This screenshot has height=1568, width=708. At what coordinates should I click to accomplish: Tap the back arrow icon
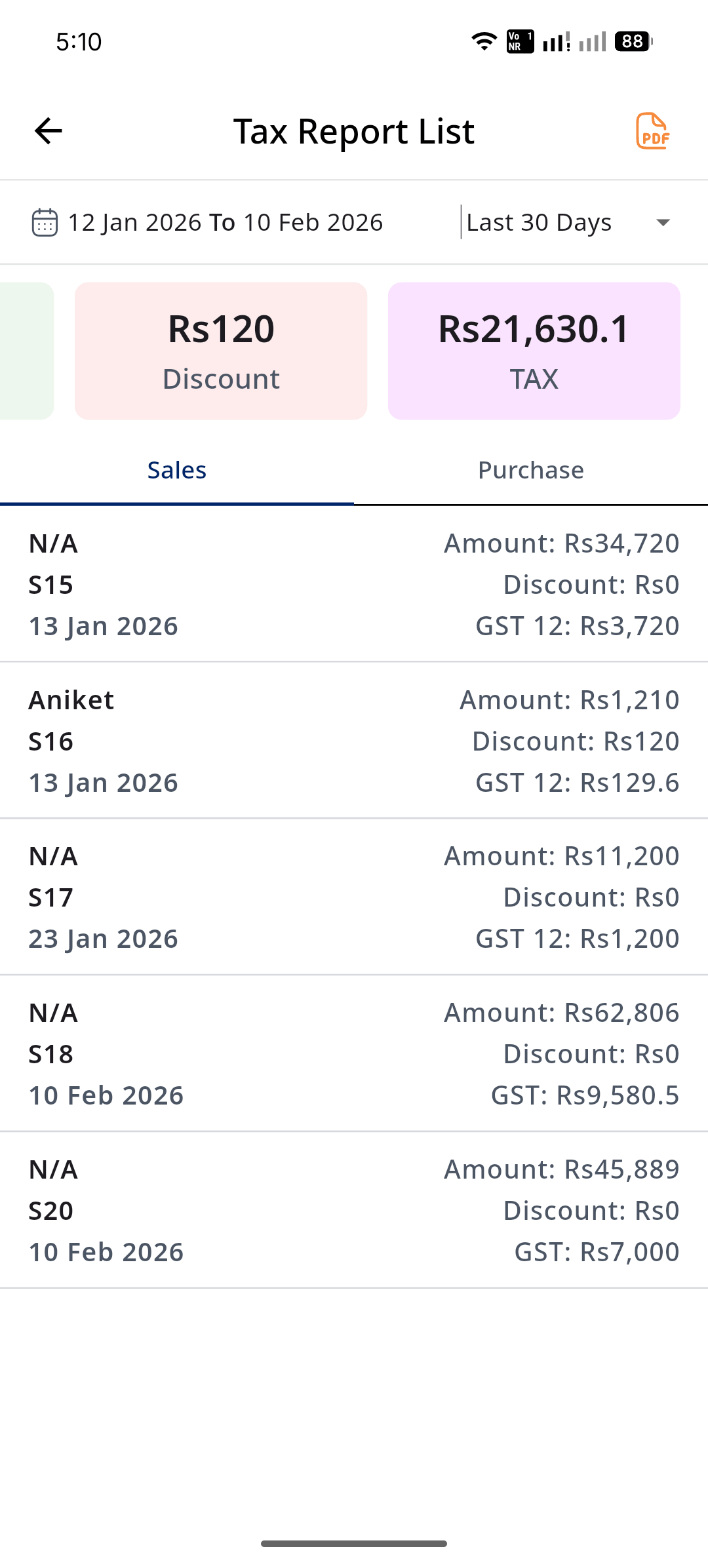pos(49,131)
